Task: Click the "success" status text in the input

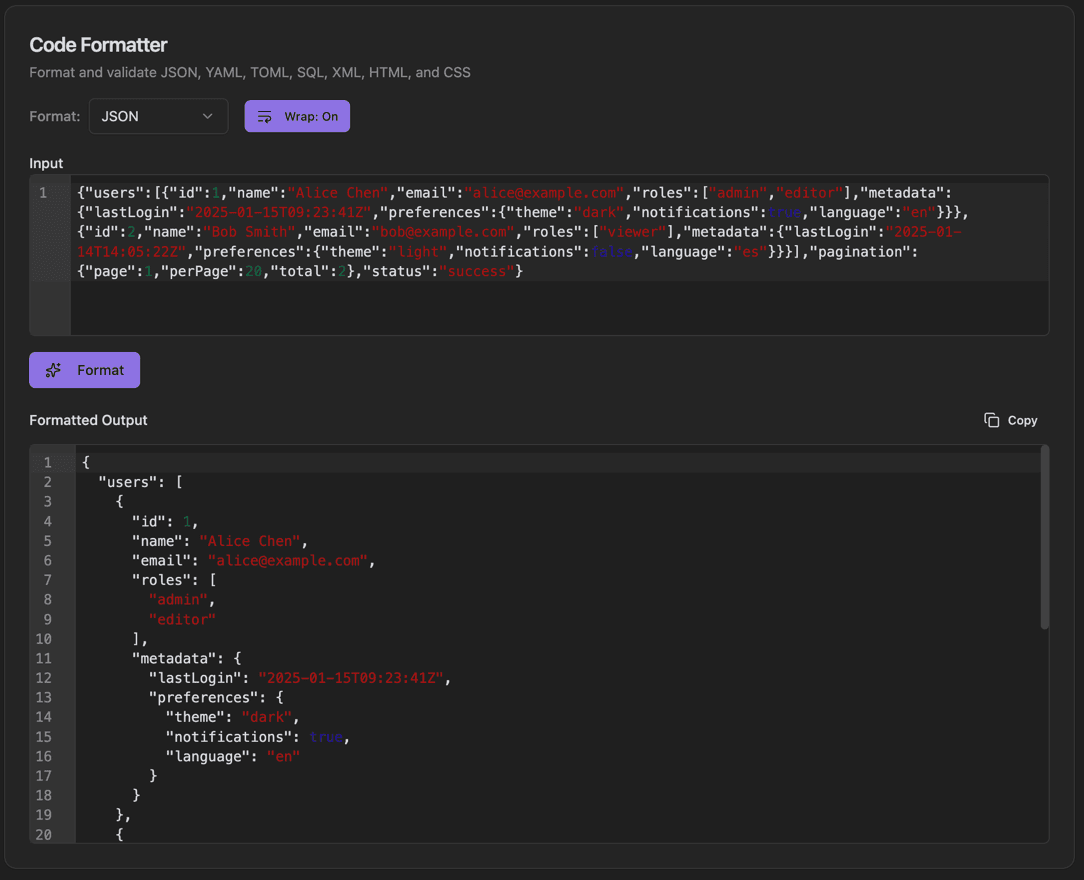Action: pyautogui.click(x=477, y=271)
